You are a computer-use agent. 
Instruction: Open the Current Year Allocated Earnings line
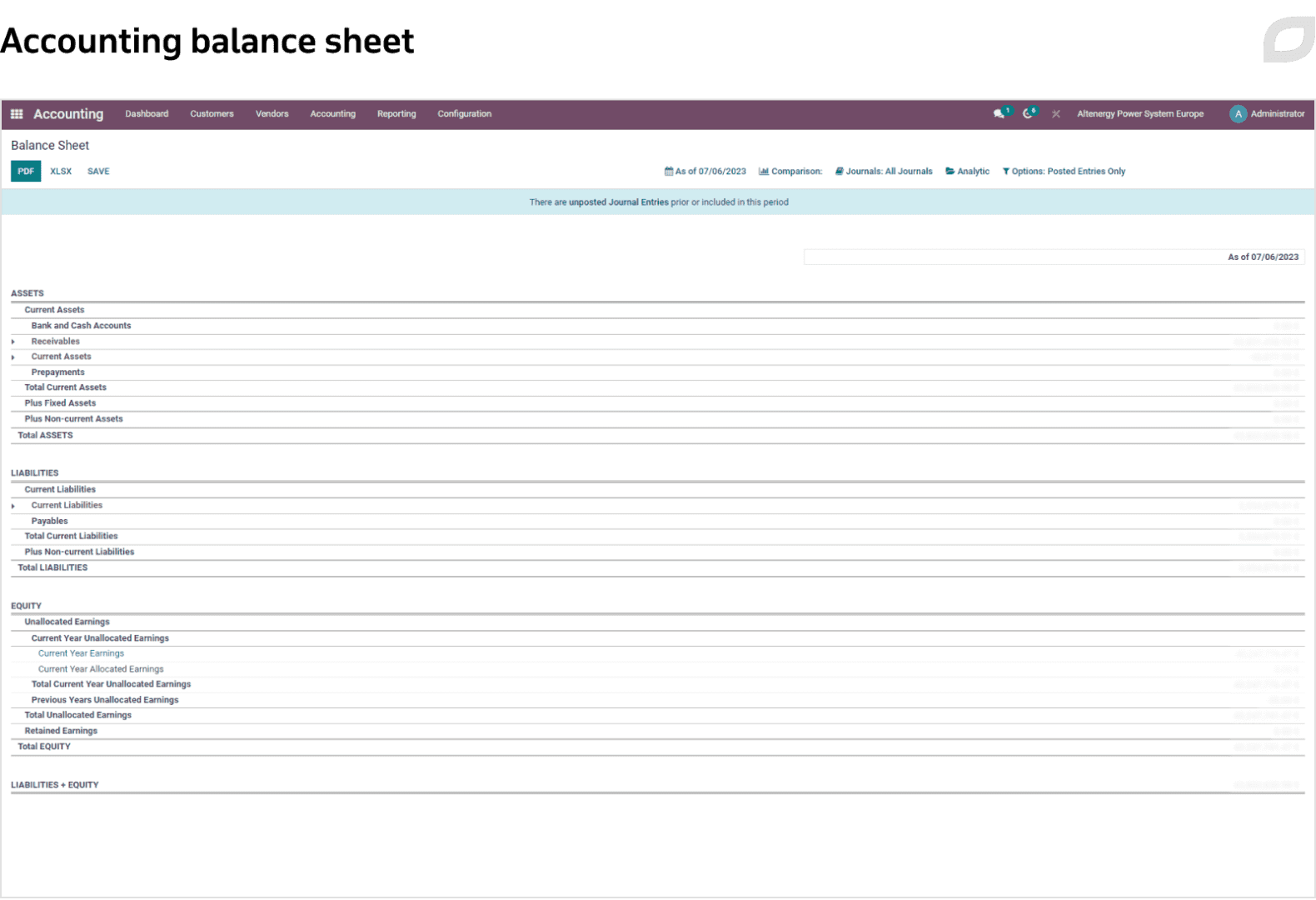(101, 669)
